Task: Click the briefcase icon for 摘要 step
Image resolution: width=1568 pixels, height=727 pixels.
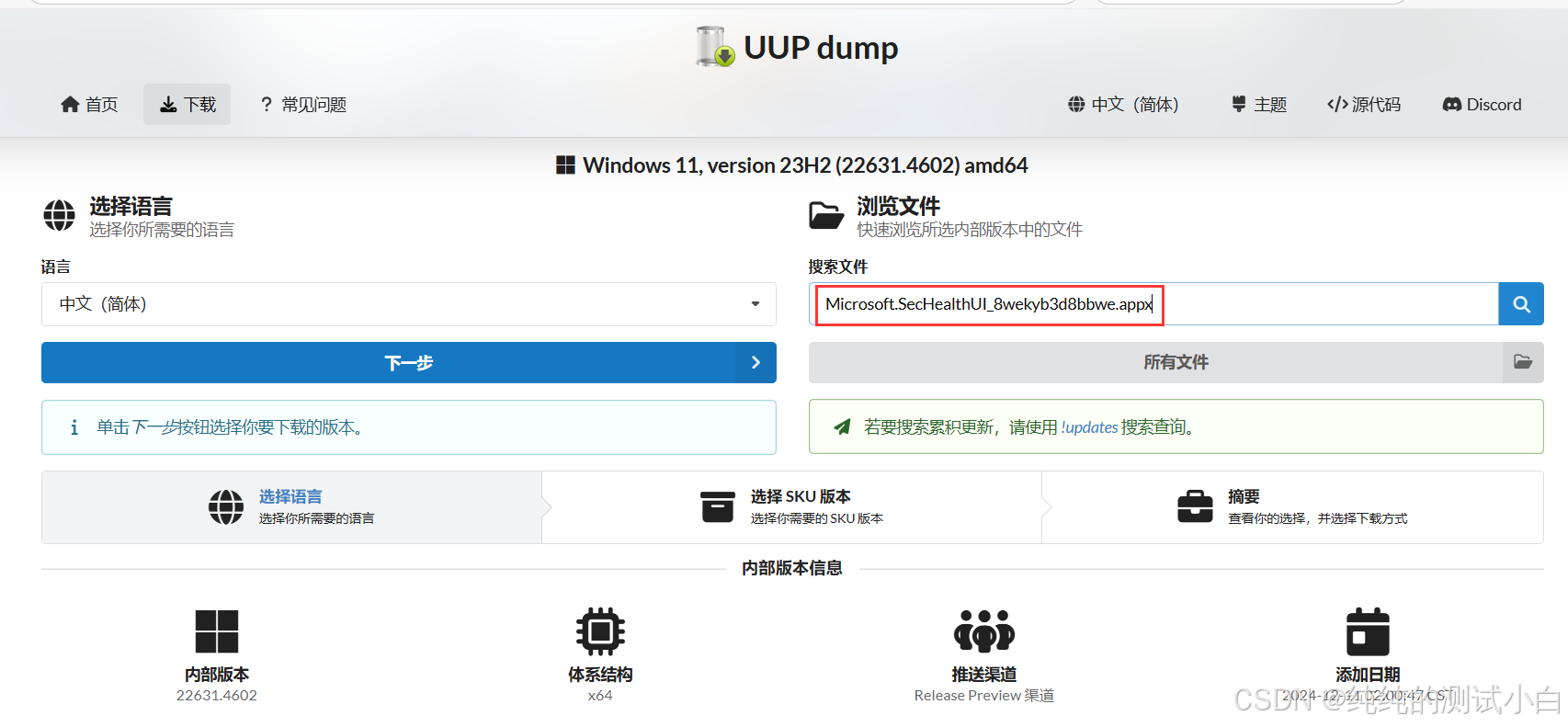Action: tap(1195, 507)
